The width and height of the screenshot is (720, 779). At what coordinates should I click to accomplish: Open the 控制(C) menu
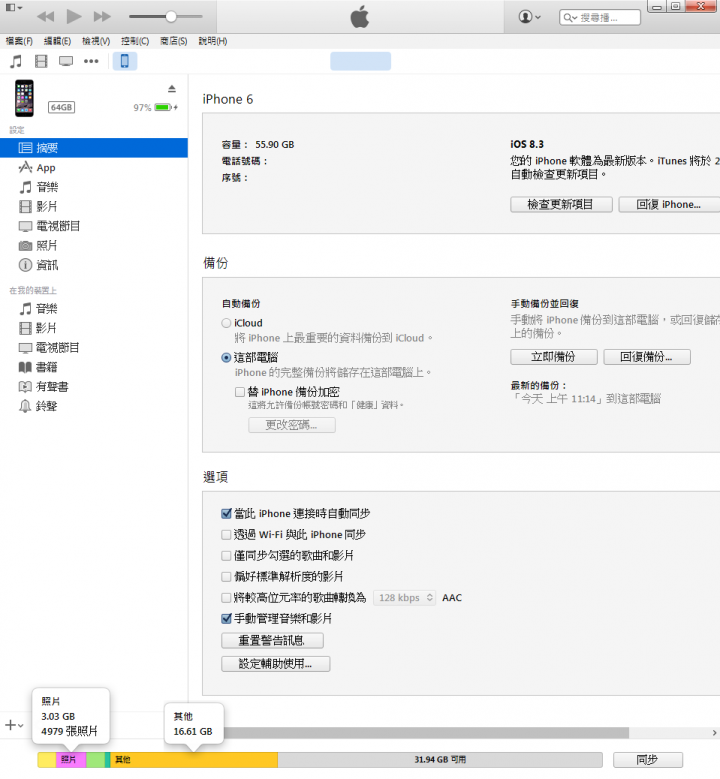[135, 41]
